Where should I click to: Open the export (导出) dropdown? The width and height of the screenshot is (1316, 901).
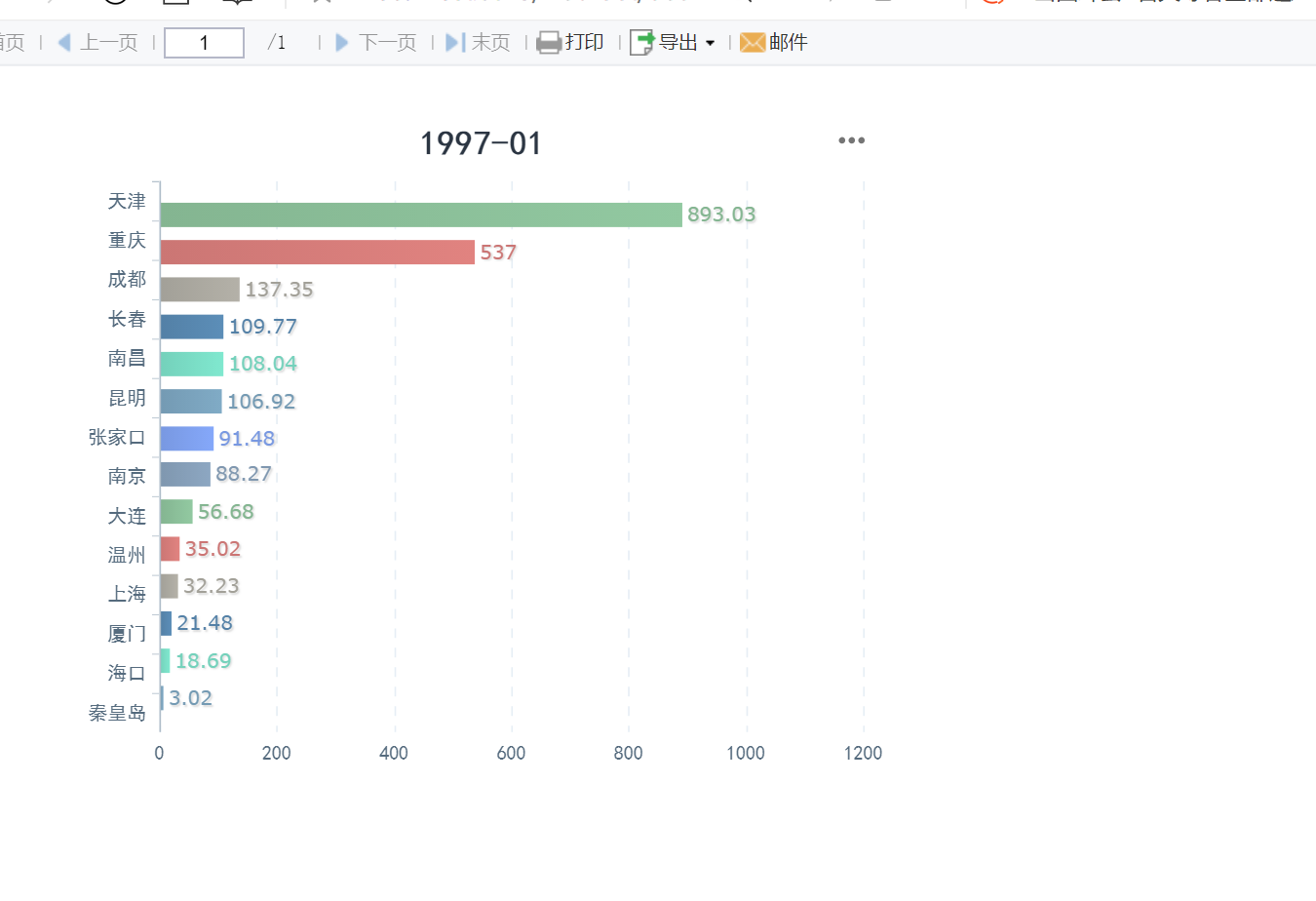click(673, 42)
